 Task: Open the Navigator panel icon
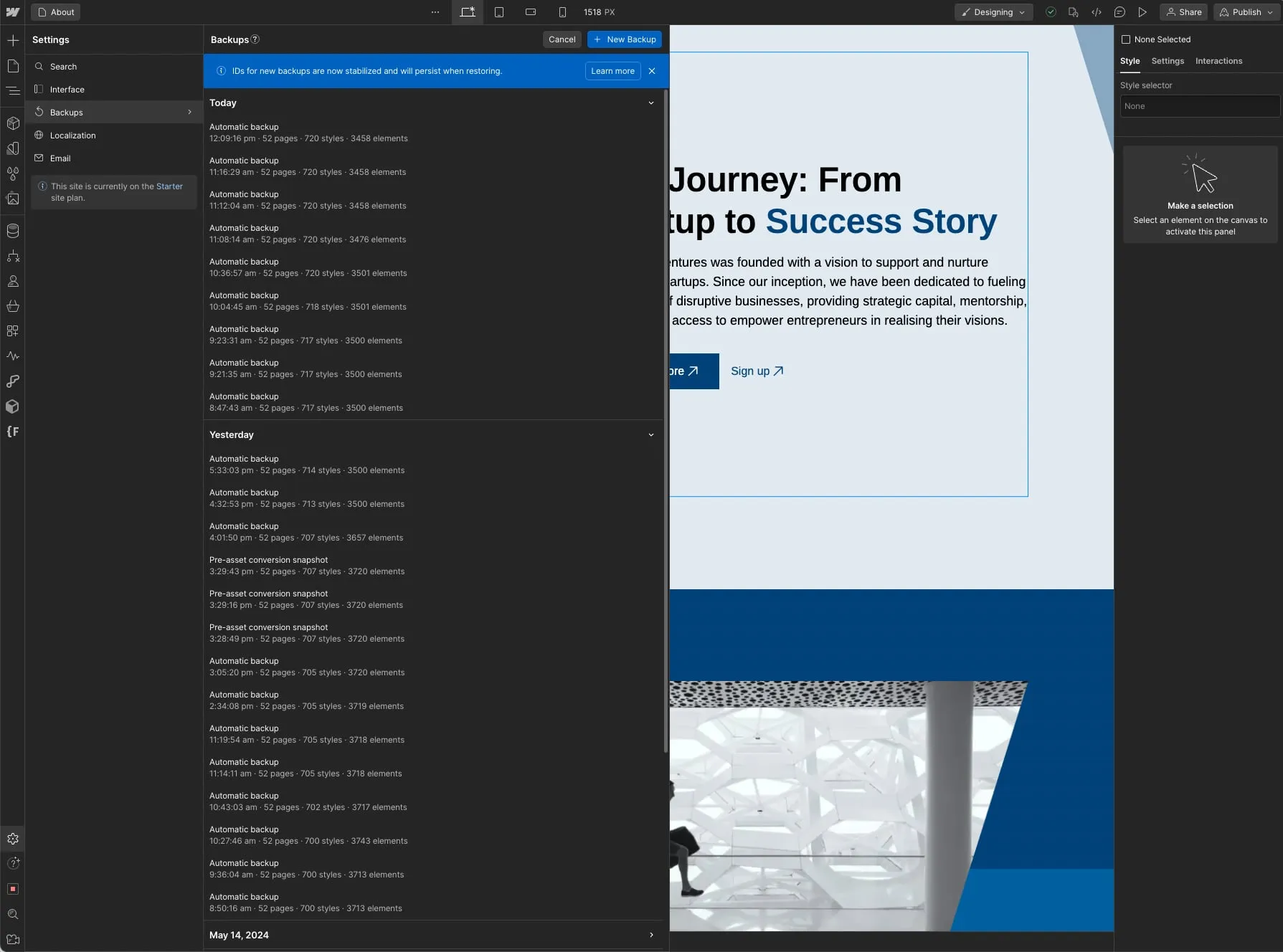tap(13, 91)
